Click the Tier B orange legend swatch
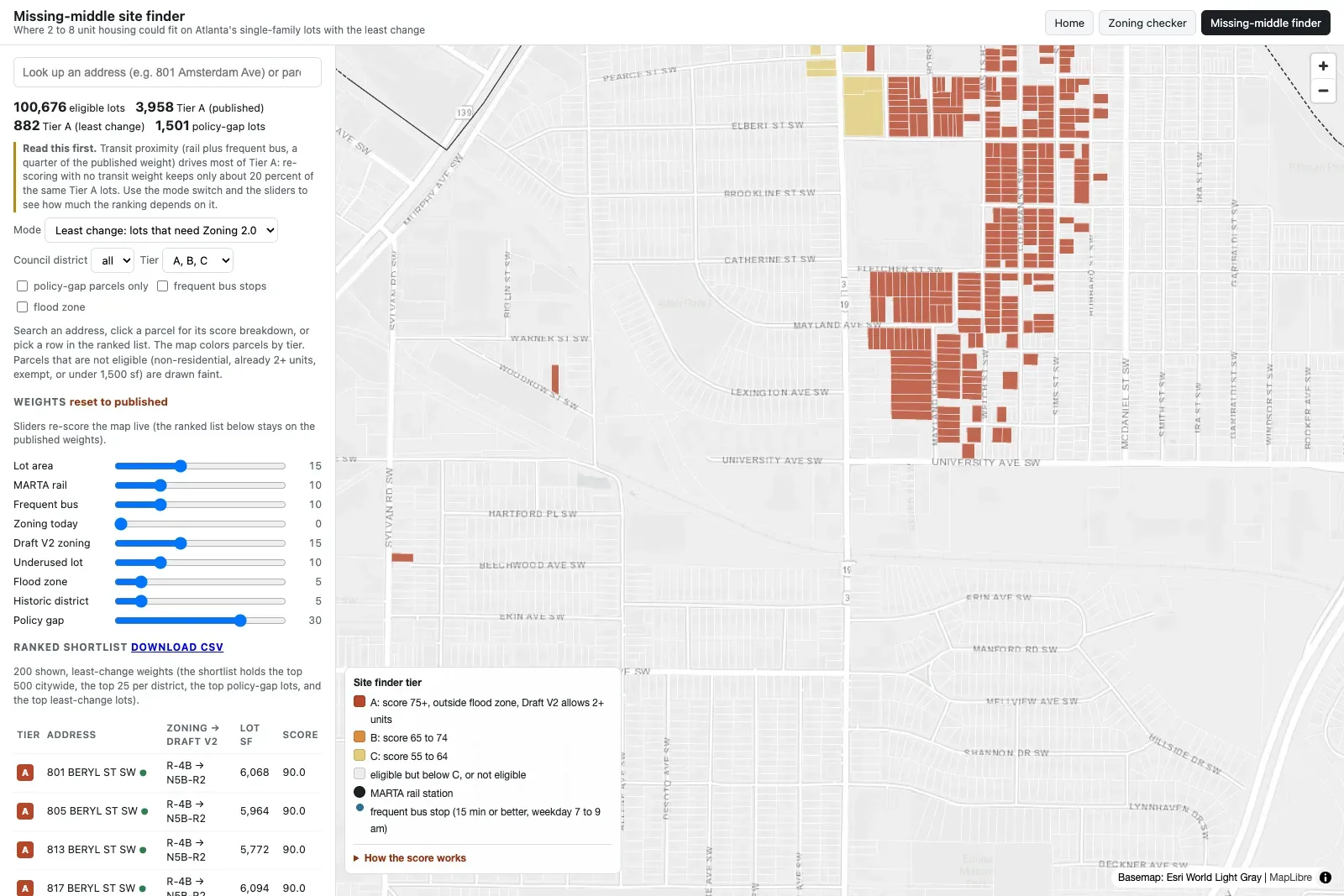This screenshot has height=896, width=1344. (x=360, y=736)
